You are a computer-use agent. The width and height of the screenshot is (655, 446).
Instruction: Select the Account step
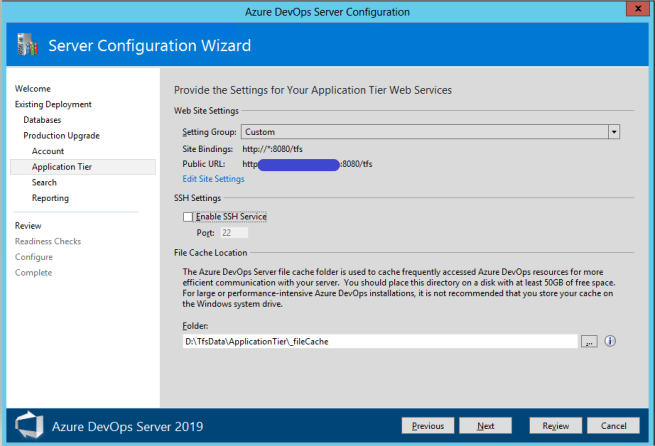[48, 151]
